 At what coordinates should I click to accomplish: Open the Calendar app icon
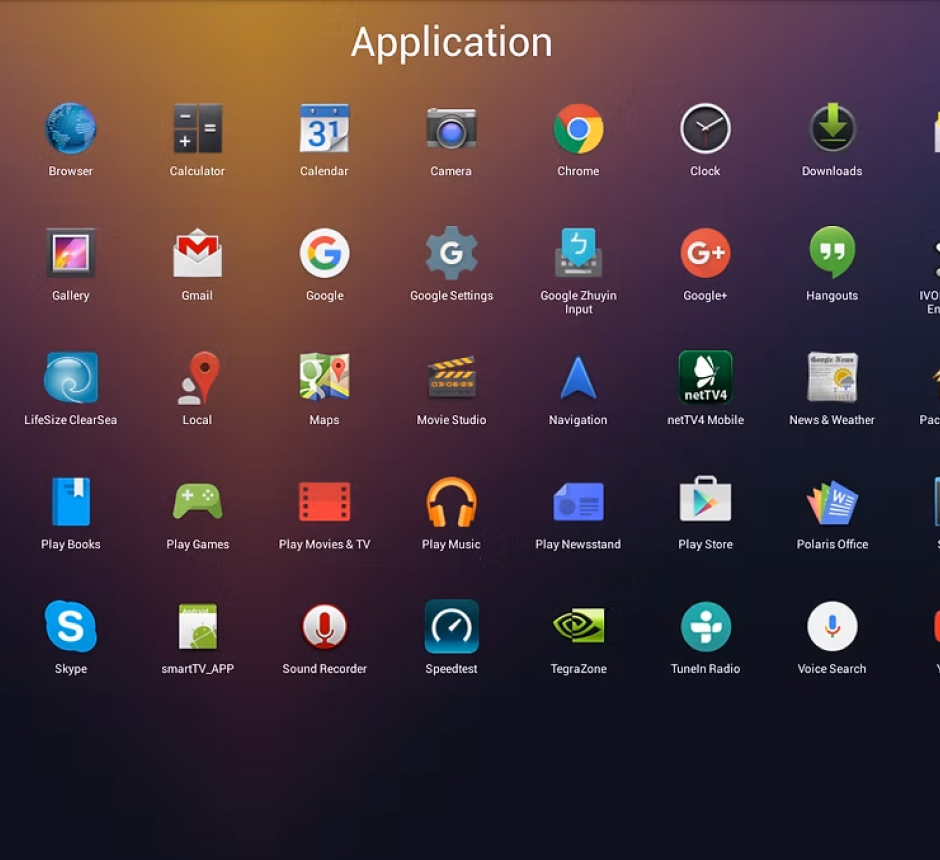[x=324, y=130]
